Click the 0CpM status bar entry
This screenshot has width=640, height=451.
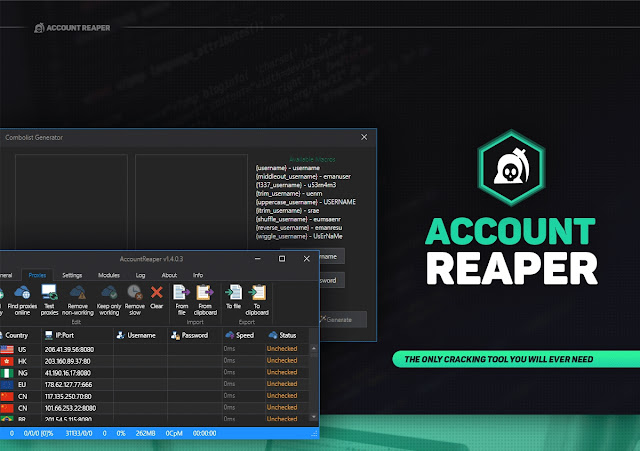tap(174, 433)
